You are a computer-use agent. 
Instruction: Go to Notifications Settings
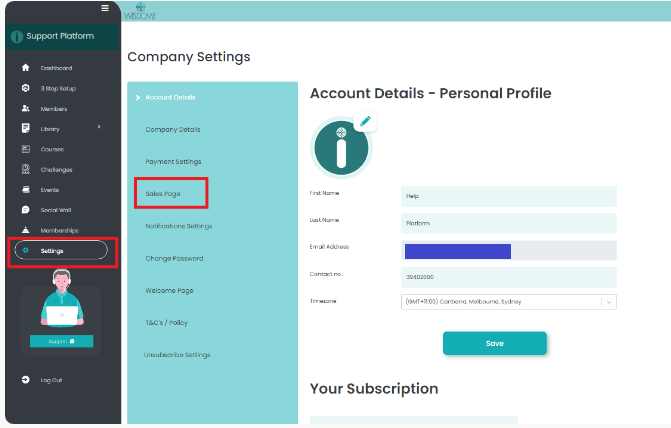pyautogui.click(x=179, y=226)
